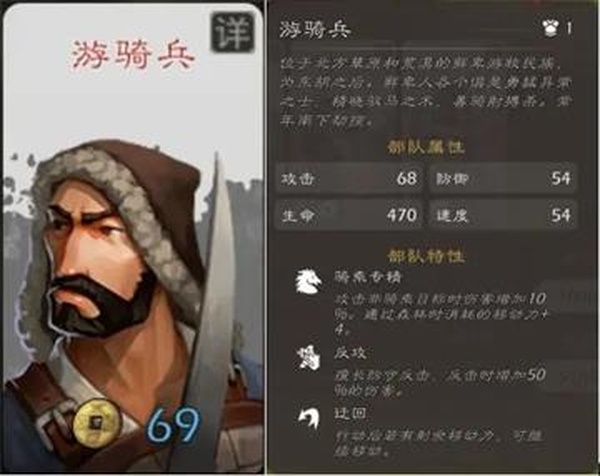The height and width of the screenshot is (476, 600).
Task: Select the 攻击 68 stat box
Action: click(x=349, y=178)
